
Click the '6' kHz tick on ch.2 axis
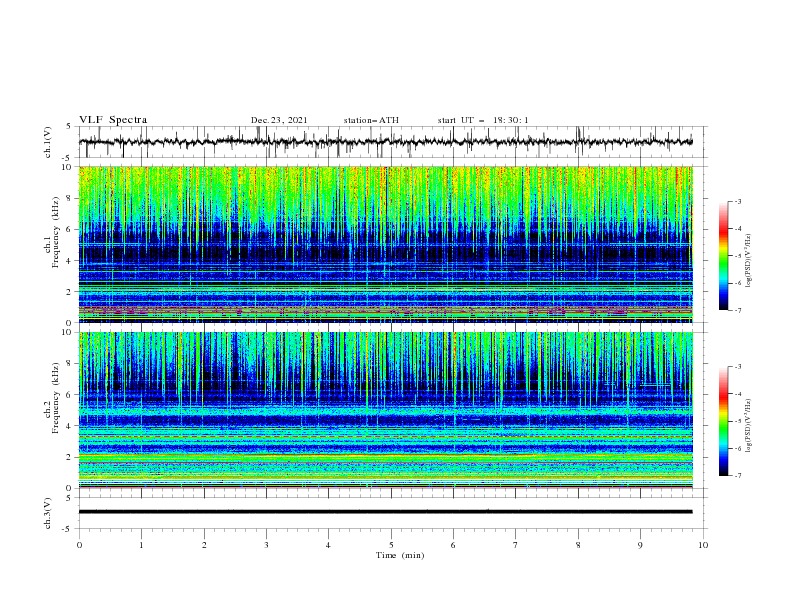click(x=70, y=395)
